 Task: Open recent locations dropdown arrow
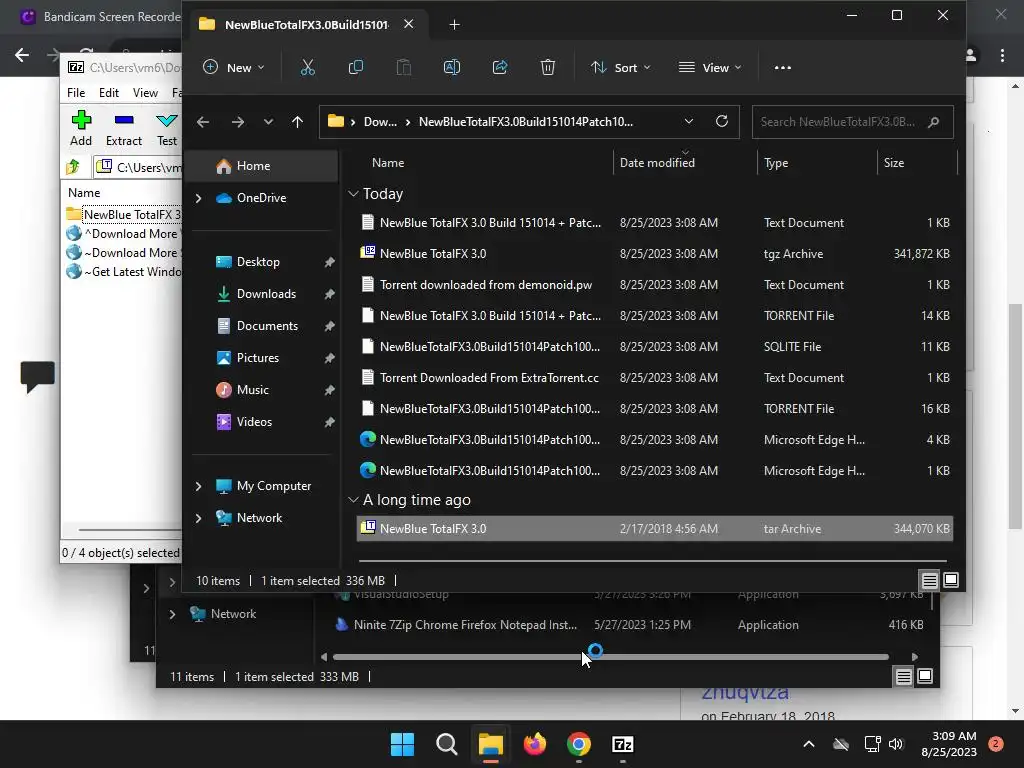point(268,122)
